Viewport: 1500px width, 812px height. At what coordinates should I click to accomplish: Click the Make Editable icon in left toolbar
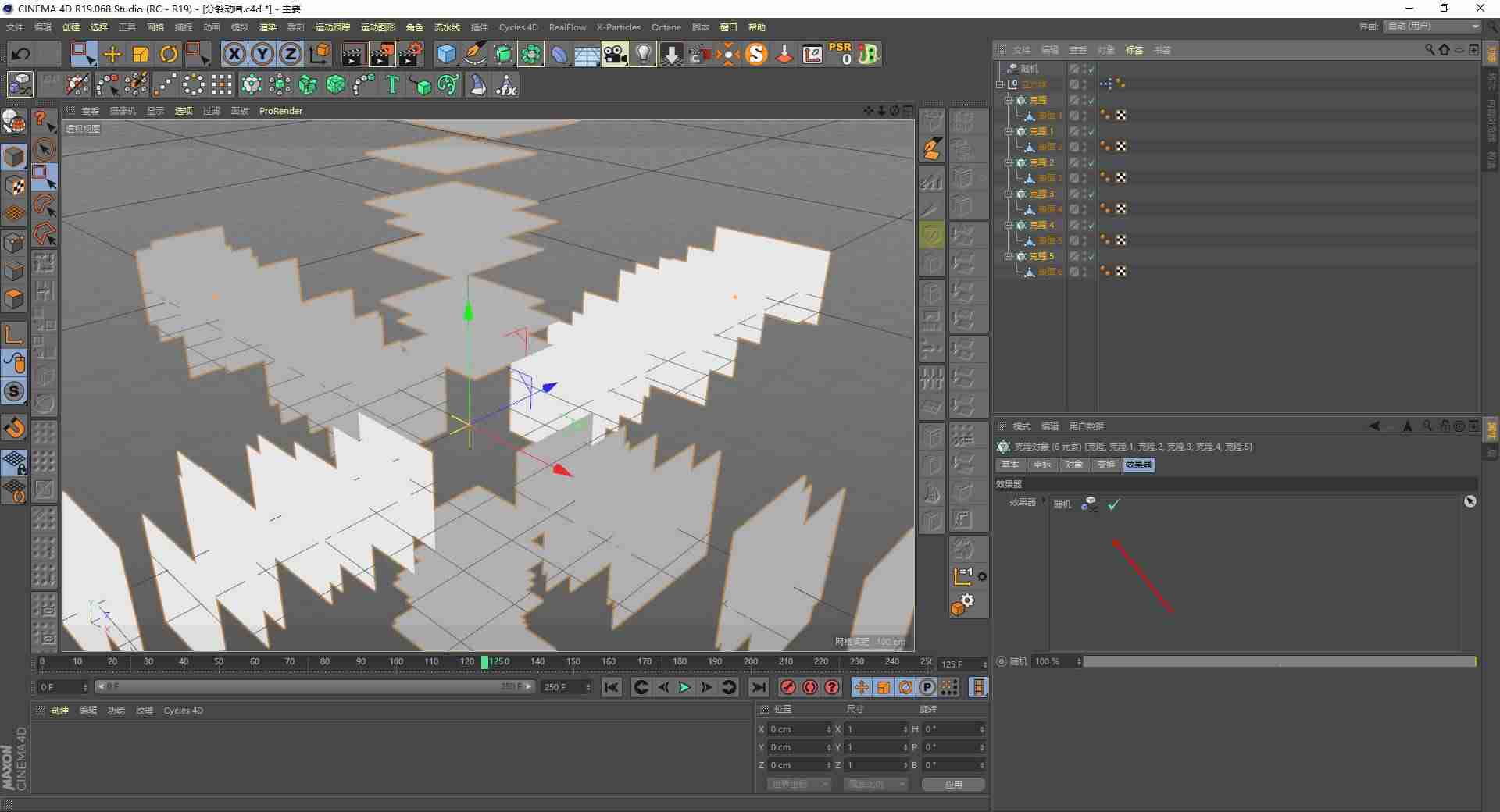pos(14,121)
